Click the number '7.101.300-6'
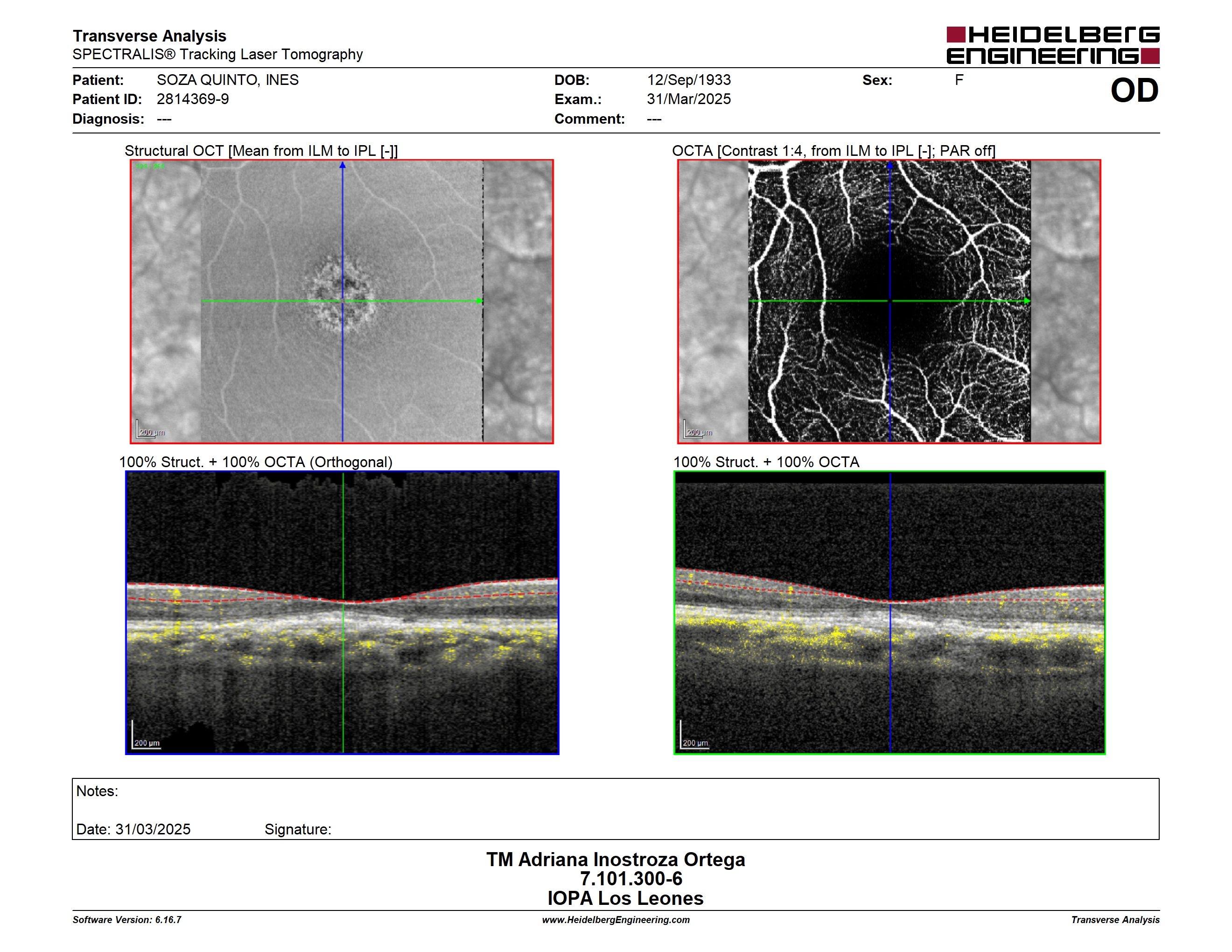This screenshot has width=1232, height=952. click(630, 879)
